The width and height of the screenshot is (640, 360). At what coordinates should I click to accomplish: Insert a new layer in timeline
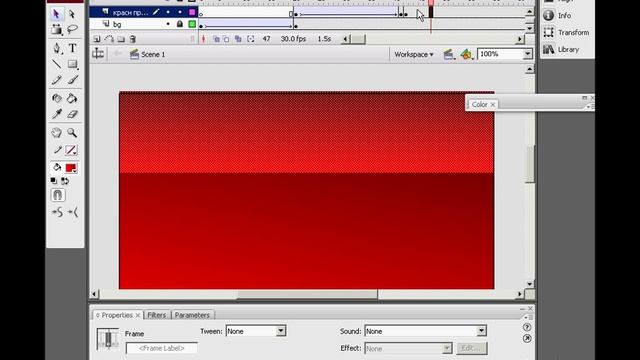97,39
